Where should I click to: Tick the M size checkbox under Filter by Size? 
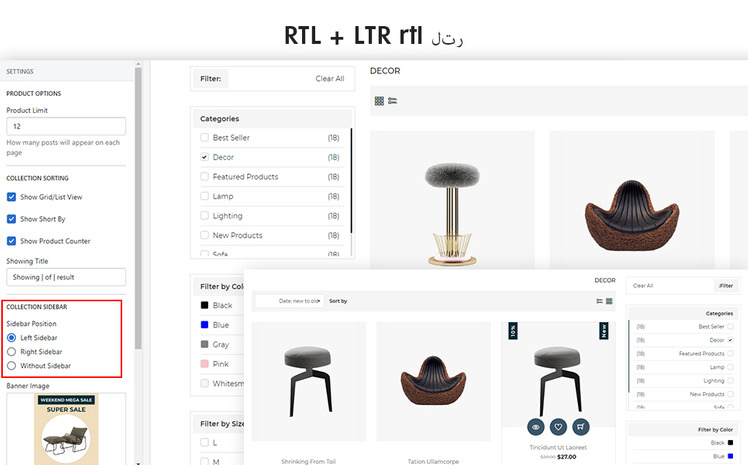(x=204, y=461)
